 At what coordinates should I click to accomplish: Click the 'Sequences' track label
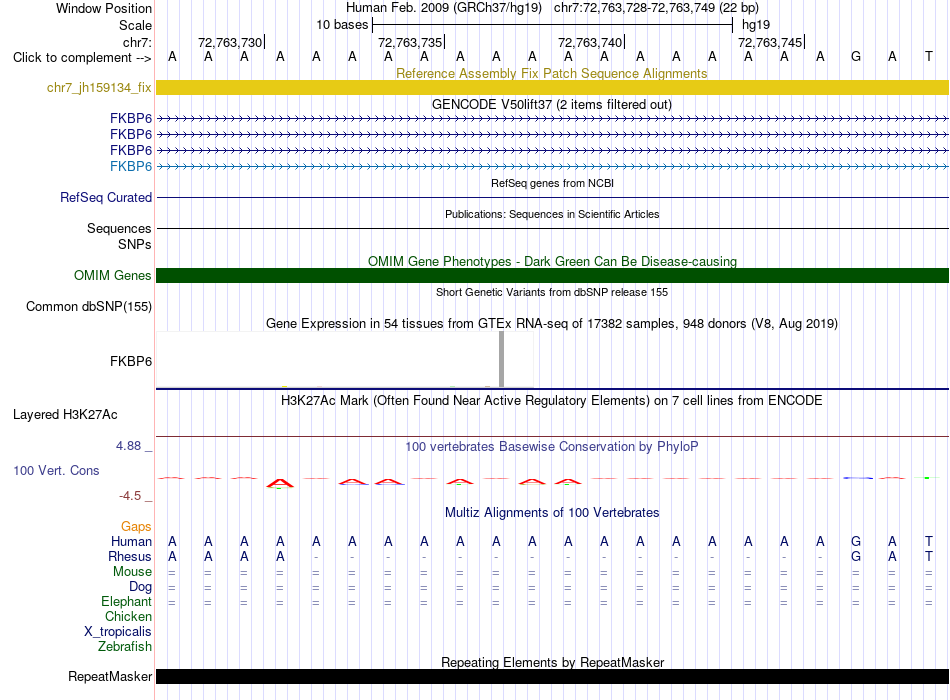click(119, 228)
